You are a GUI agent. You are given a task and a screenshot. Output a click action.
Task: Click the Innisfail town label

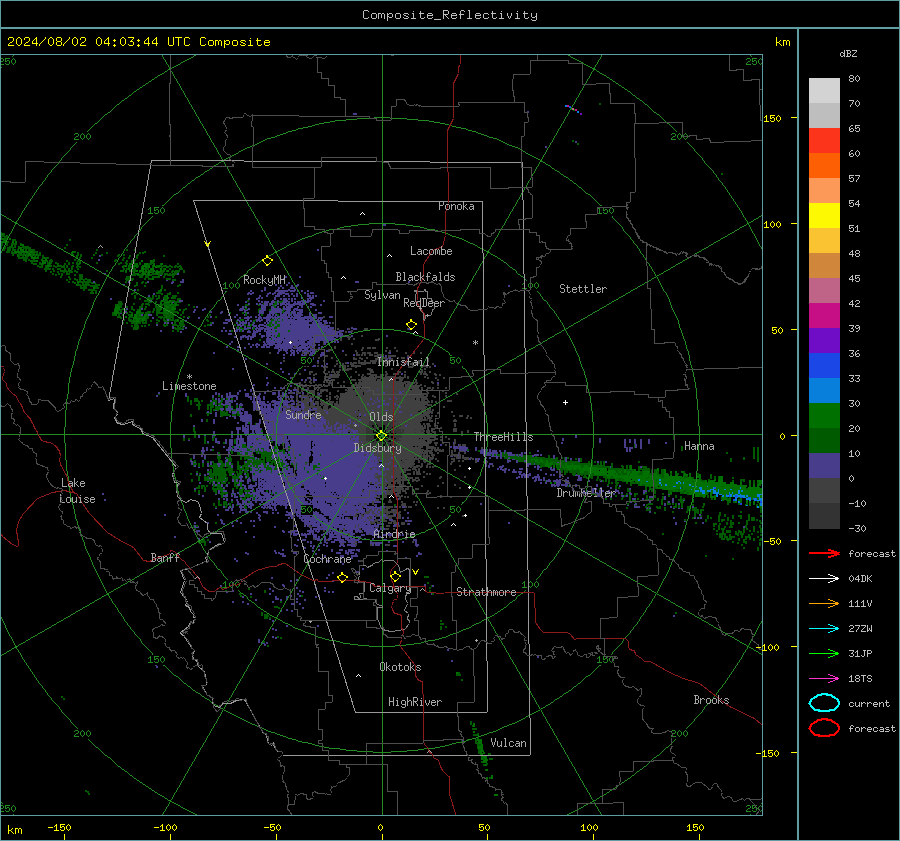tap(403, 362)
